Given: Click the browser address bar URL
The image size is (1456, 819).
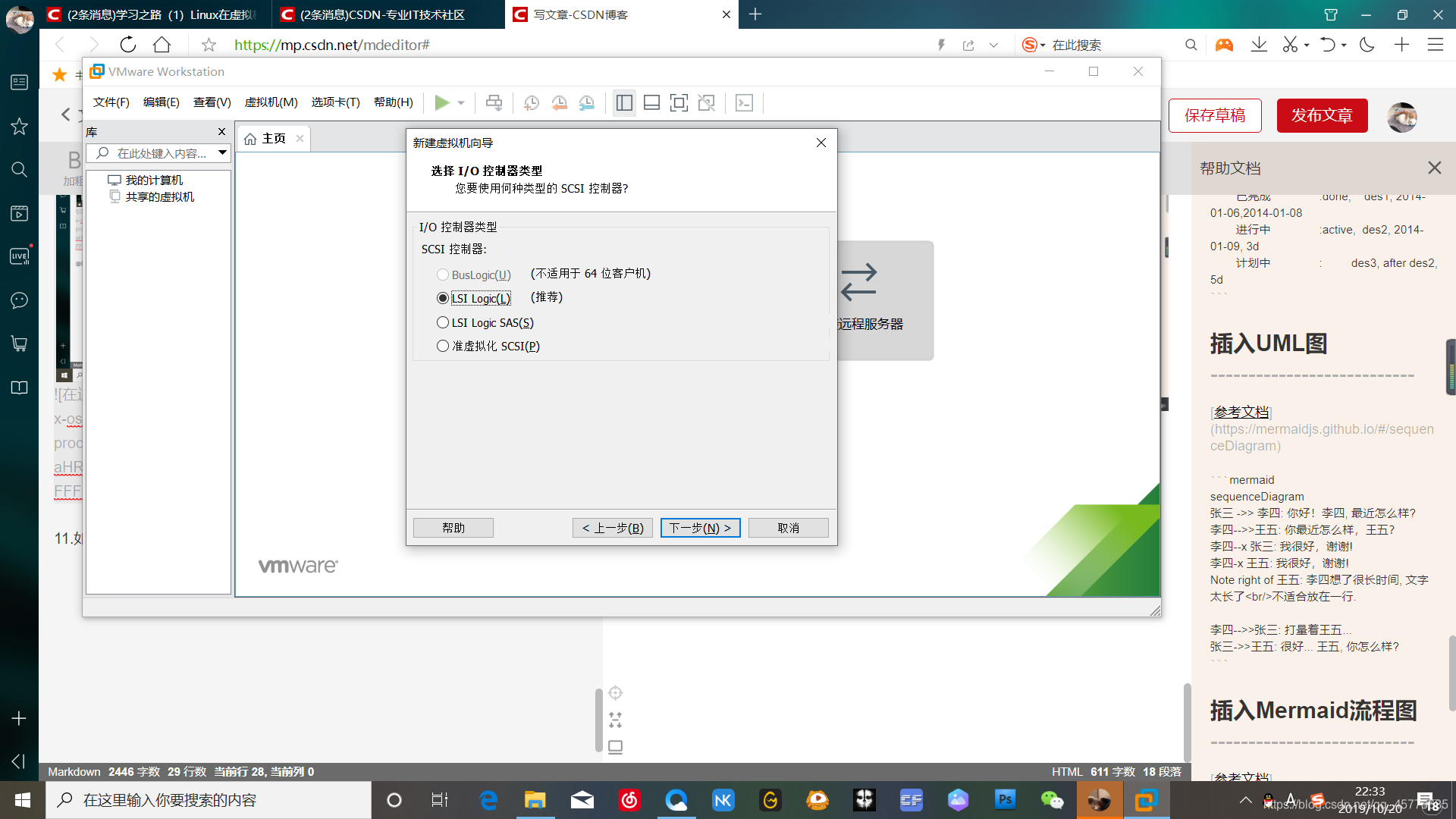Looking at the screenshot, I should pyautogui.click(x=332, y=45).
